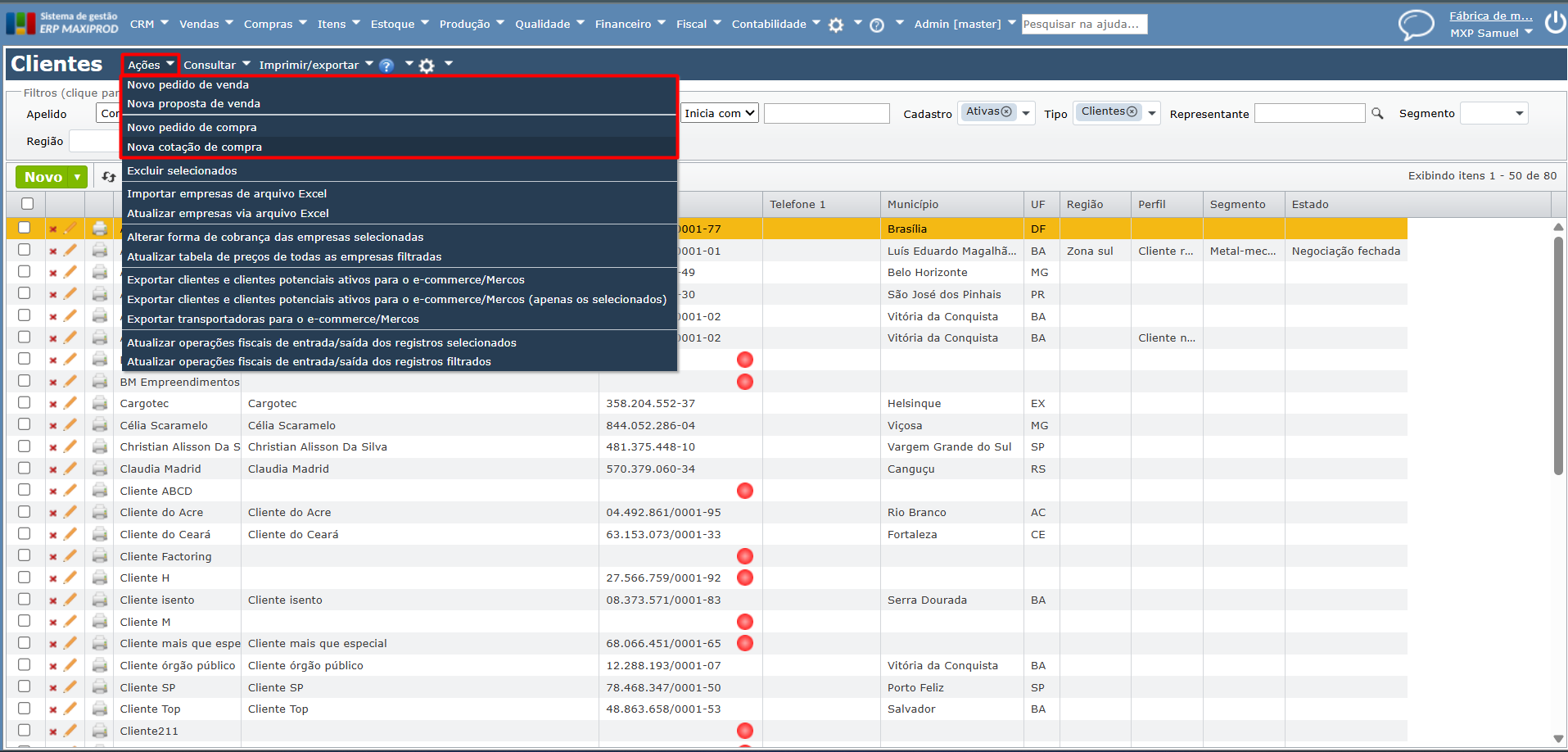Click the power logout icon
Screen dimensions: 1568x752
(1555, 23)
